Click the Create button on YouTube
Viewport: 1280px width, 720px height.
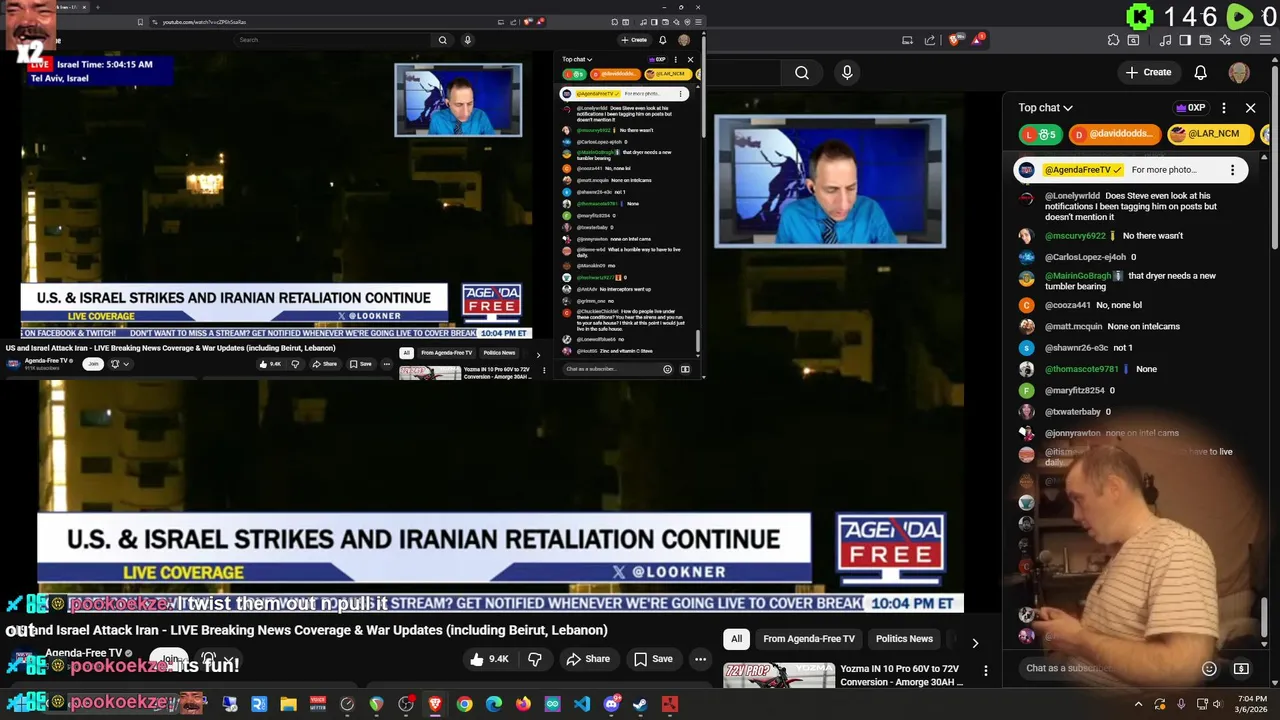(x=1147, y=72)
